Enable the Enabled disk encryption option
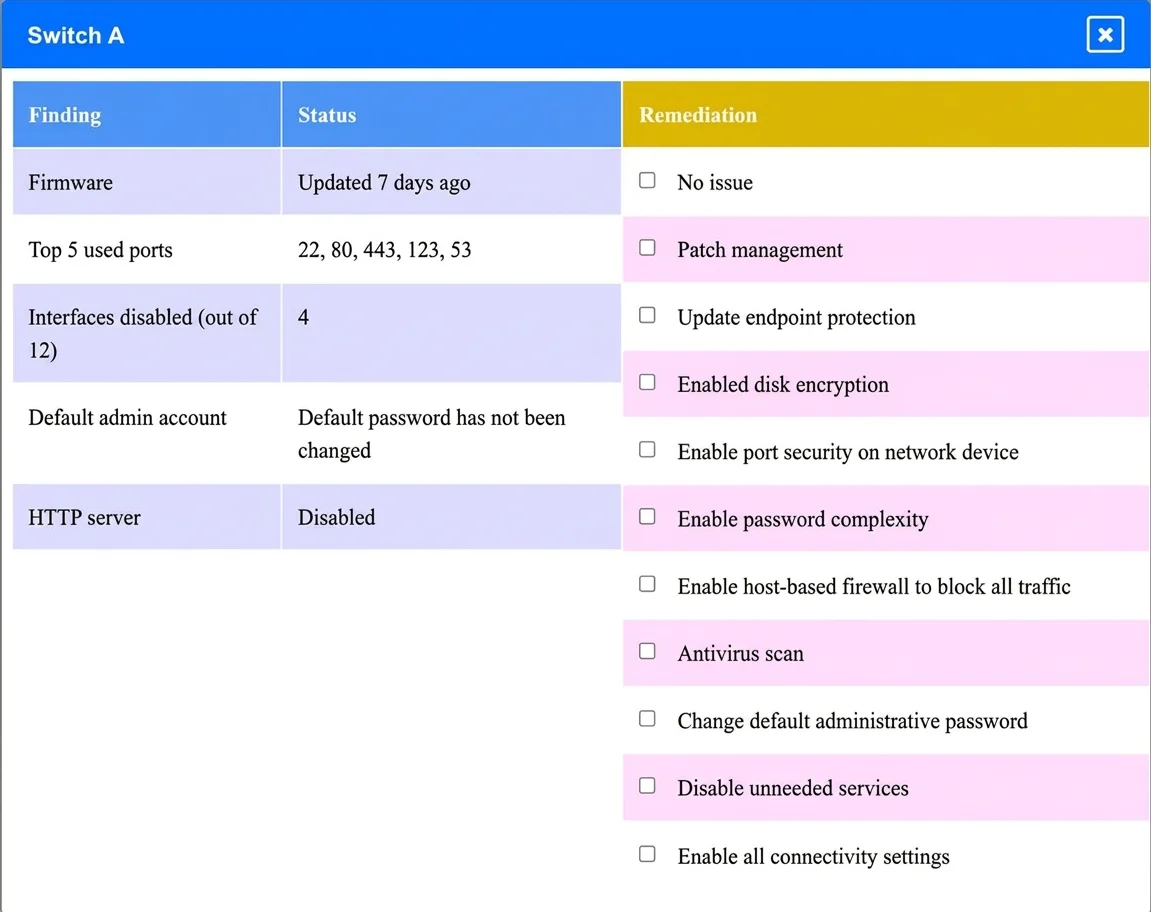 [x=647, y=383]
